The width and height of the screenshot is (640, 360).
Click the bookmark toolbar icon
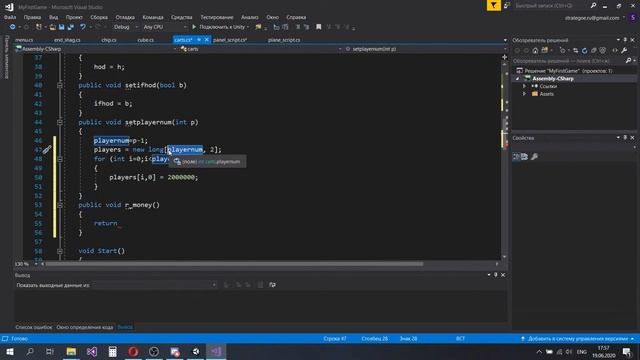click(x=319, y=27)
